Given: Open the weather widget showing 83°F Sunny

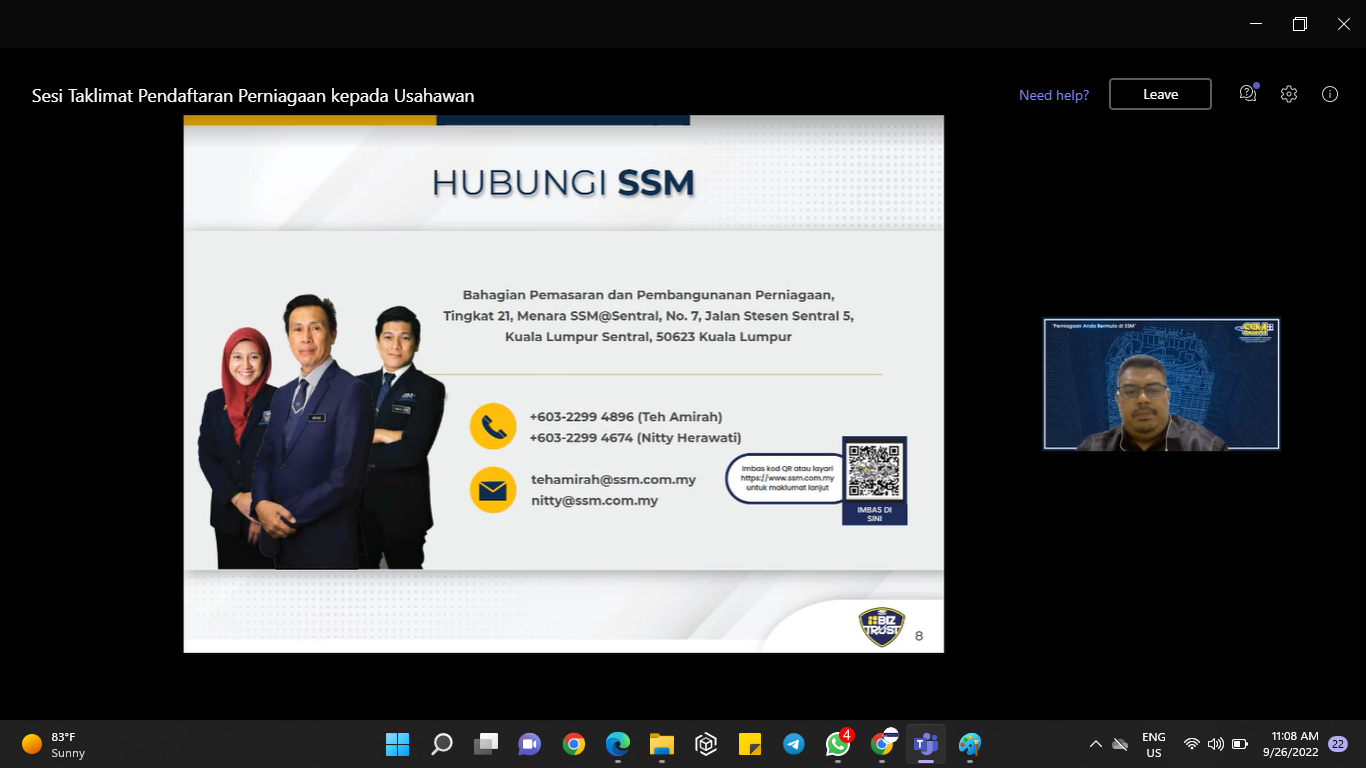Looking at the screenshot, I should 55,744.
